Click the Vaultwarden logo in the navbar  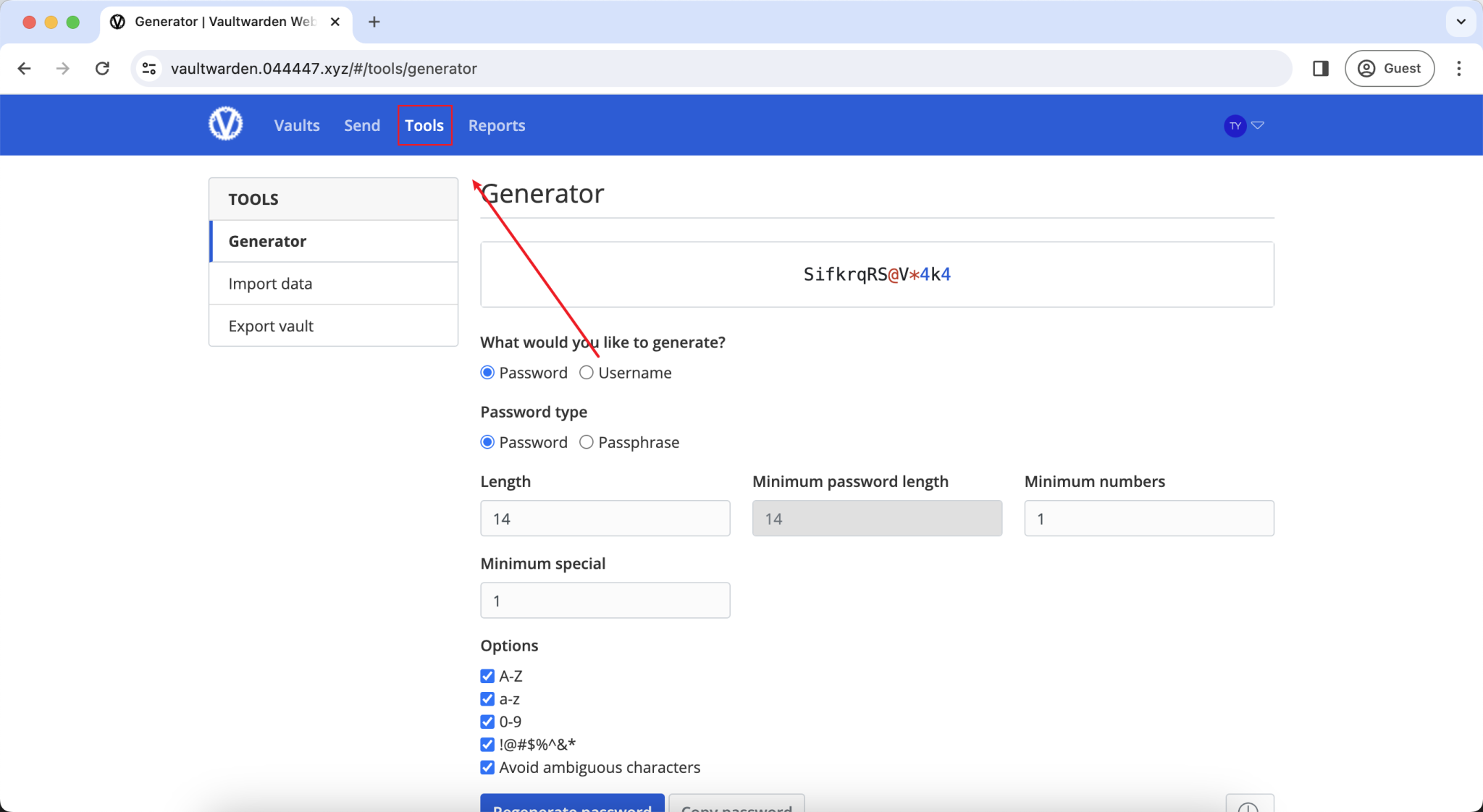[x=224, y=124]
